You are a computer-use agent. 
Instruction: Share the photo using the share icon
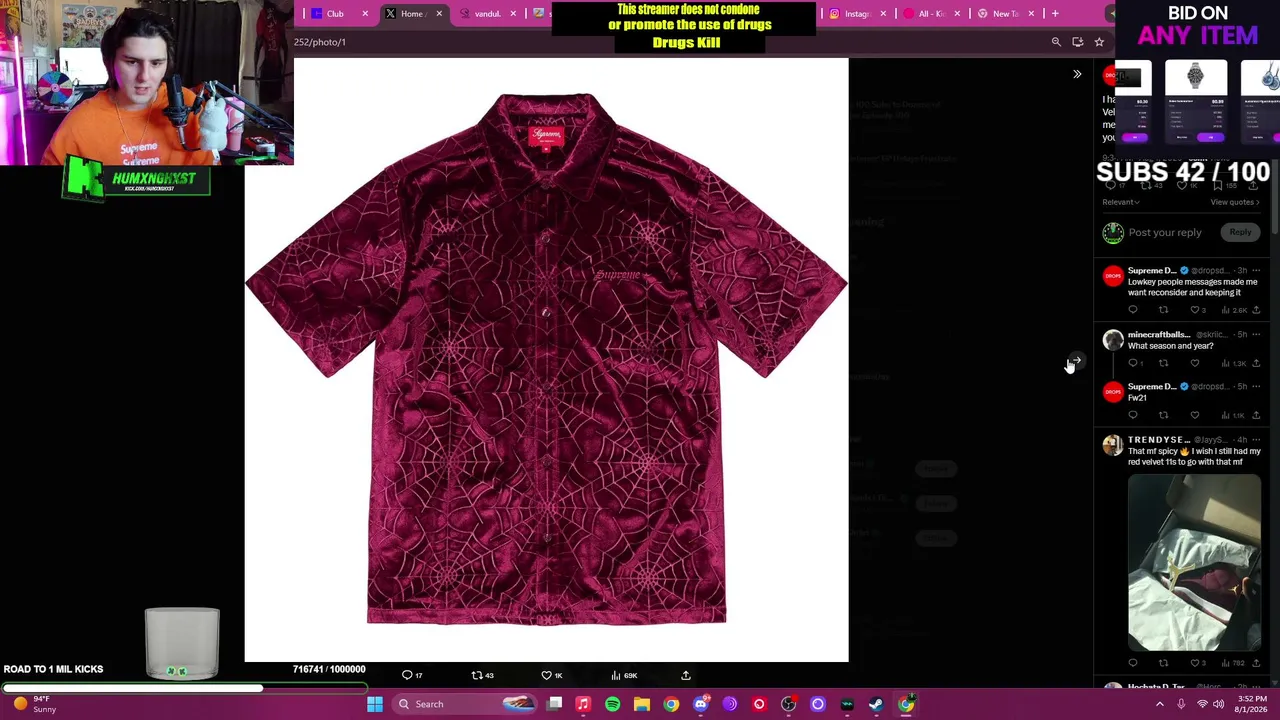point(686,675)
